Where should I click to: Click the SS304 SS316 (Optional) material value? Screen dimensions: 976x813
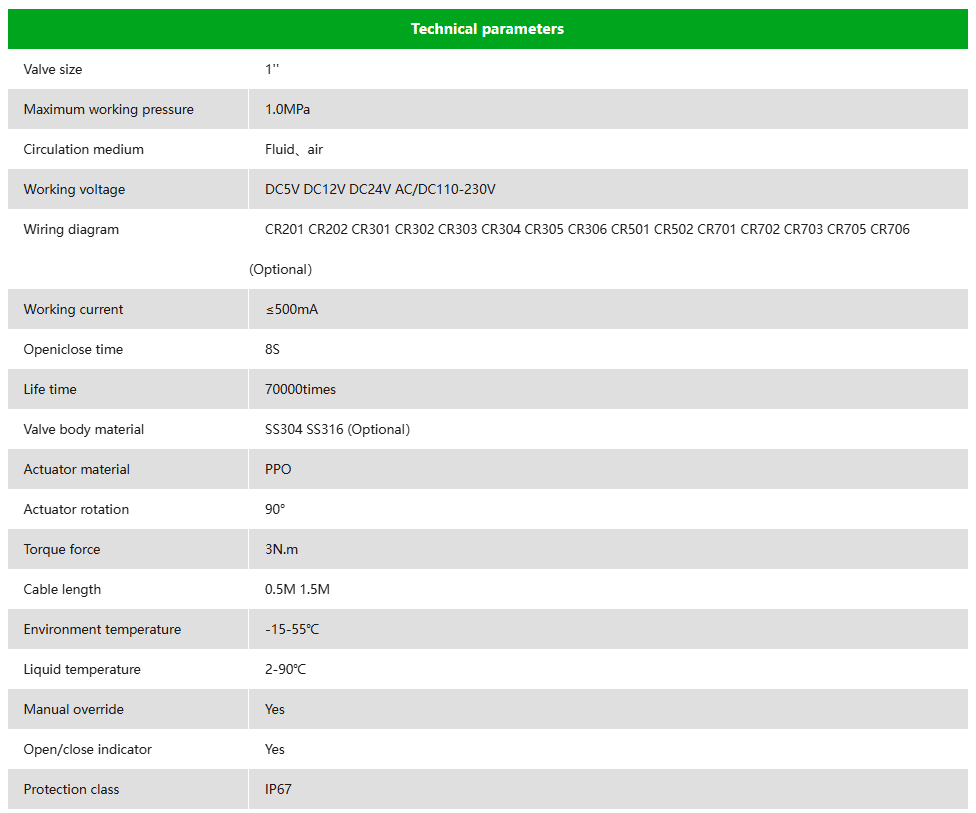(x=337, y=430)
